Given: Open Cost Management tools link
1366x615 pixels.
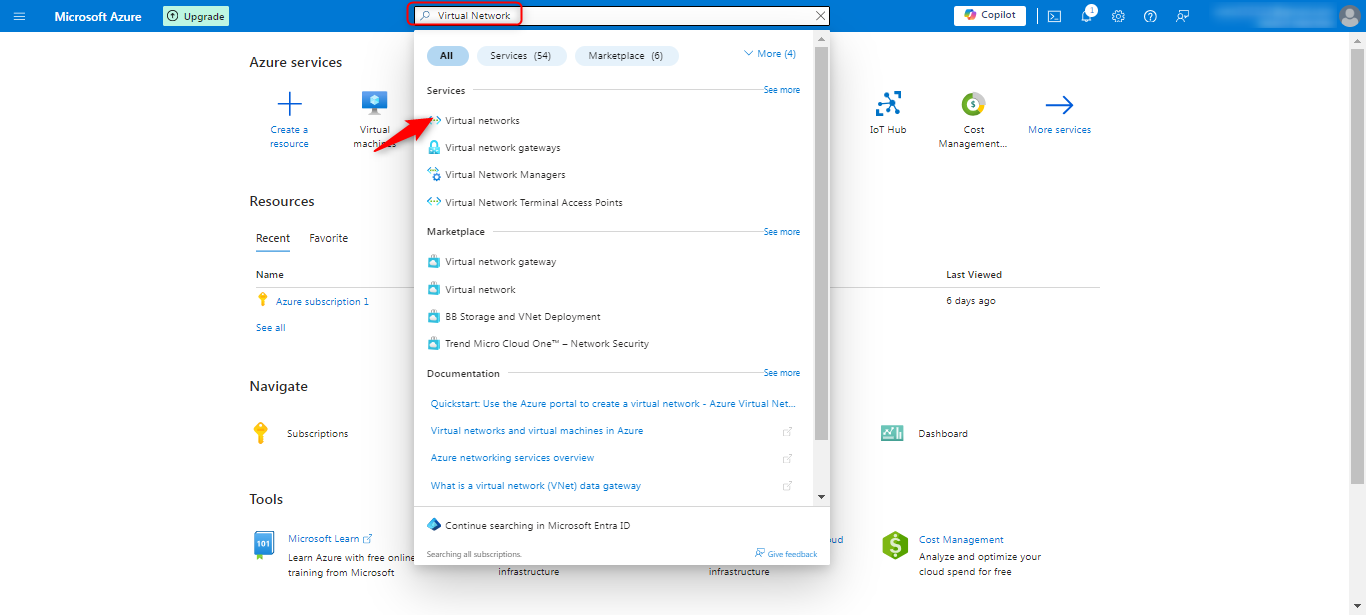Looking at the screenshot, I should [x=961, y=540].
